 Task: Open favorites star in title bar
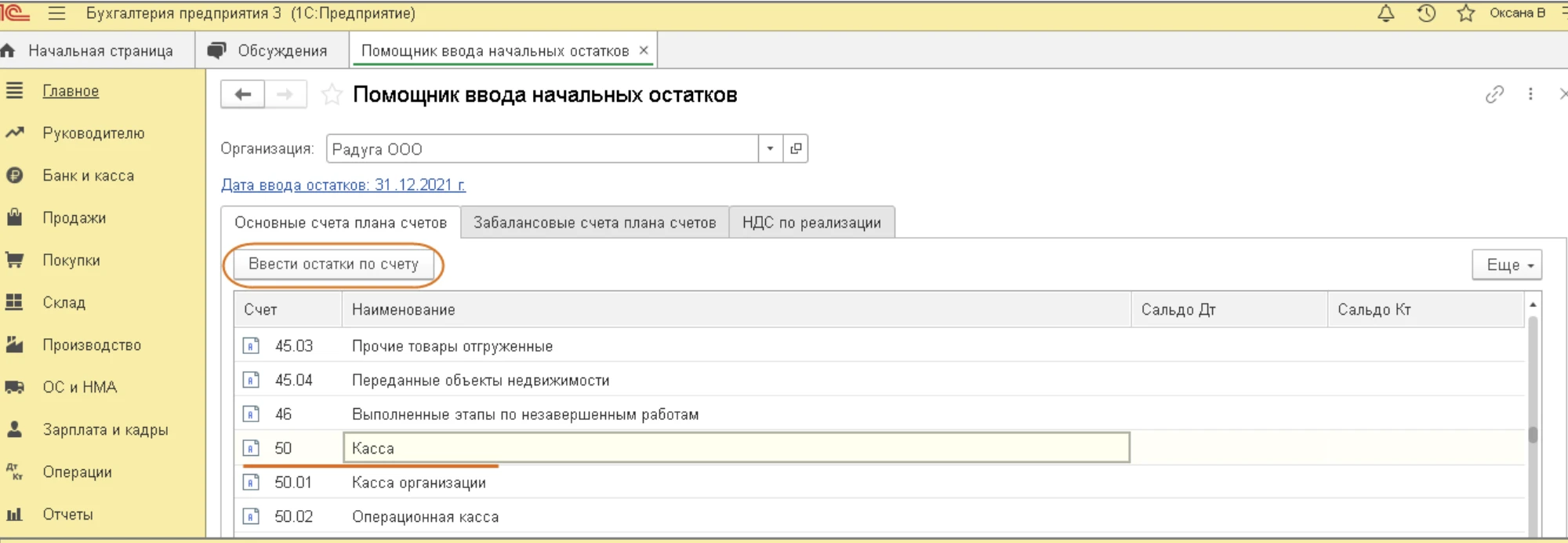(1465, 13)
